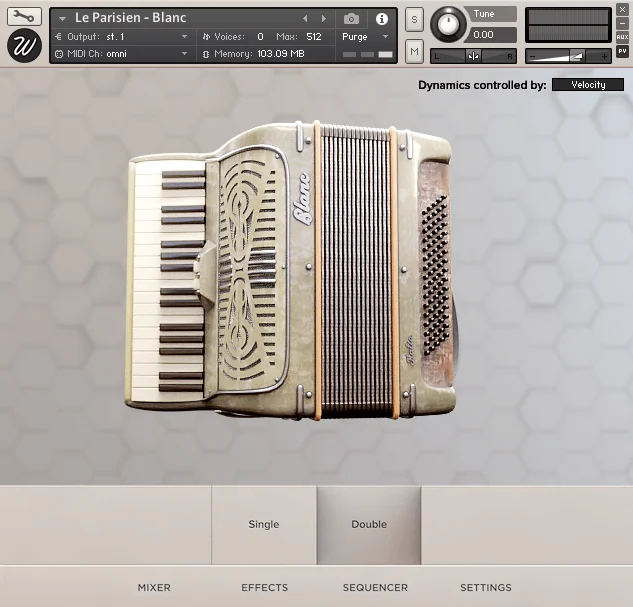Open the Output st. 1 dropdown
Image resolution: width=633 pixels, height=607 pixels.
(121, 37)
